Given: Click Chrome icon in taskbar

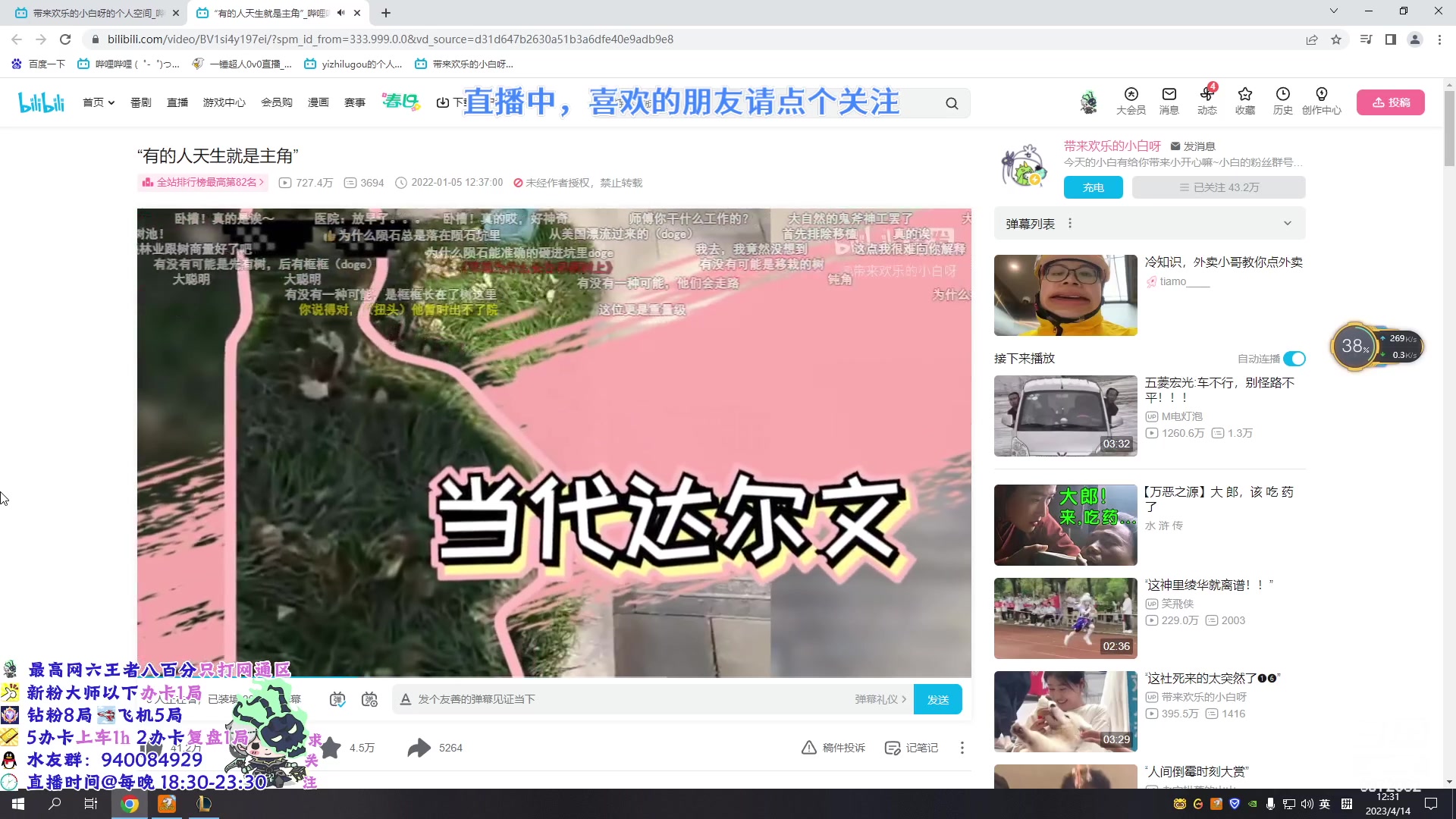Looking at the screenshot, I should point(130,804).
